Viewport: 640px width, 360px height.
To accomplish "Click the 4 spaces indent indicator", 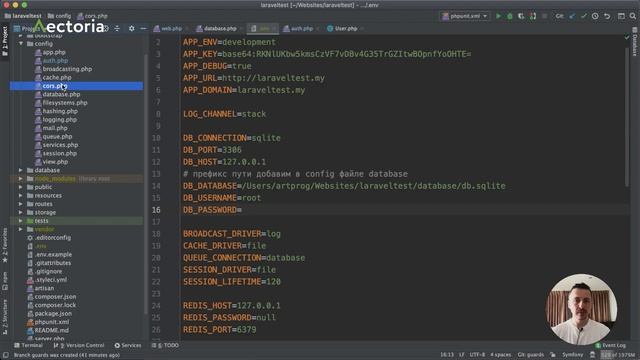I will (500, 355).
